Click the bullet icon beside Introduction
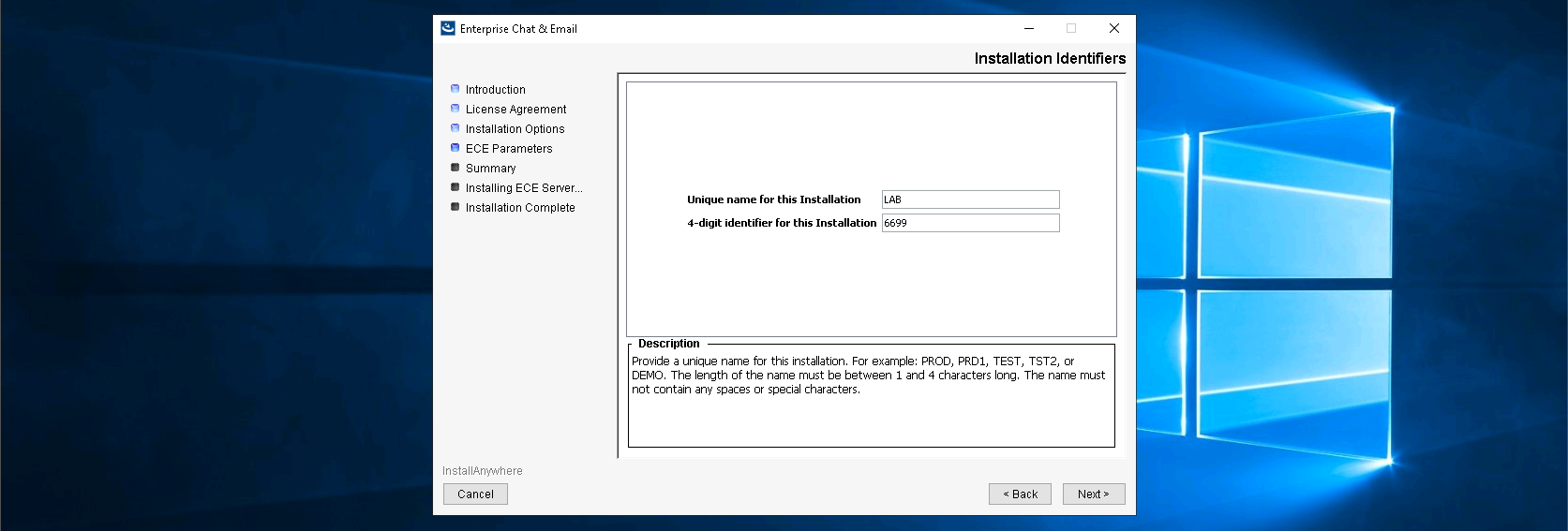This screenshot has height=531, width=1568. tap(455, 89)
